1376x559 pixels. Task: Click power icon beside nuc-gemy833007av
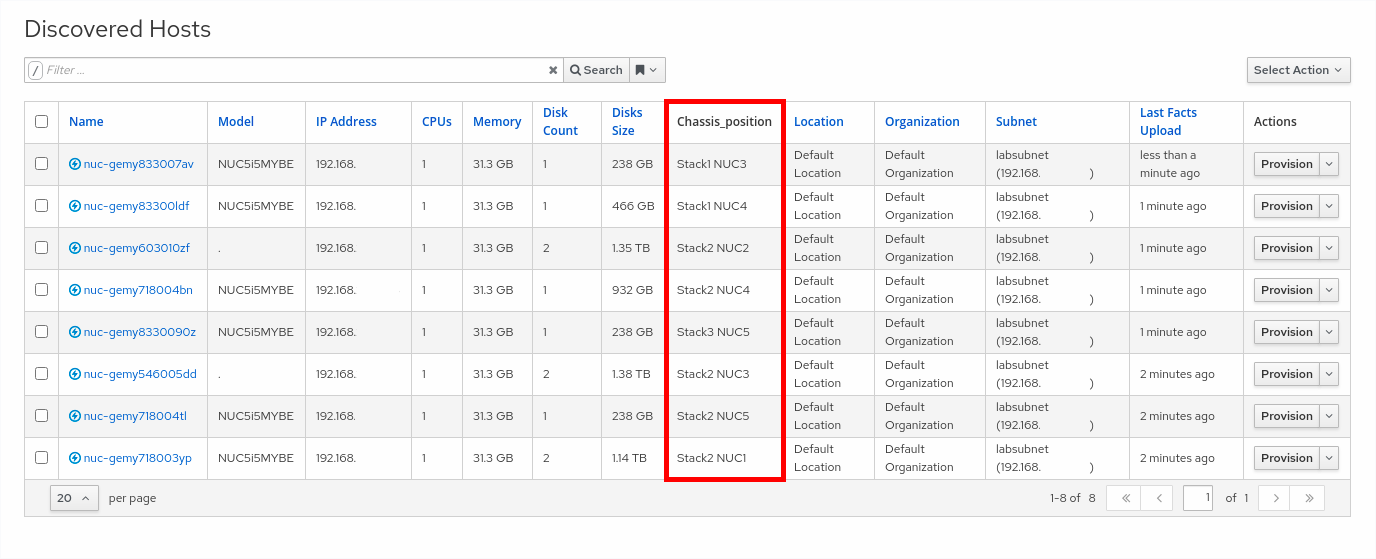pos(75,164)
